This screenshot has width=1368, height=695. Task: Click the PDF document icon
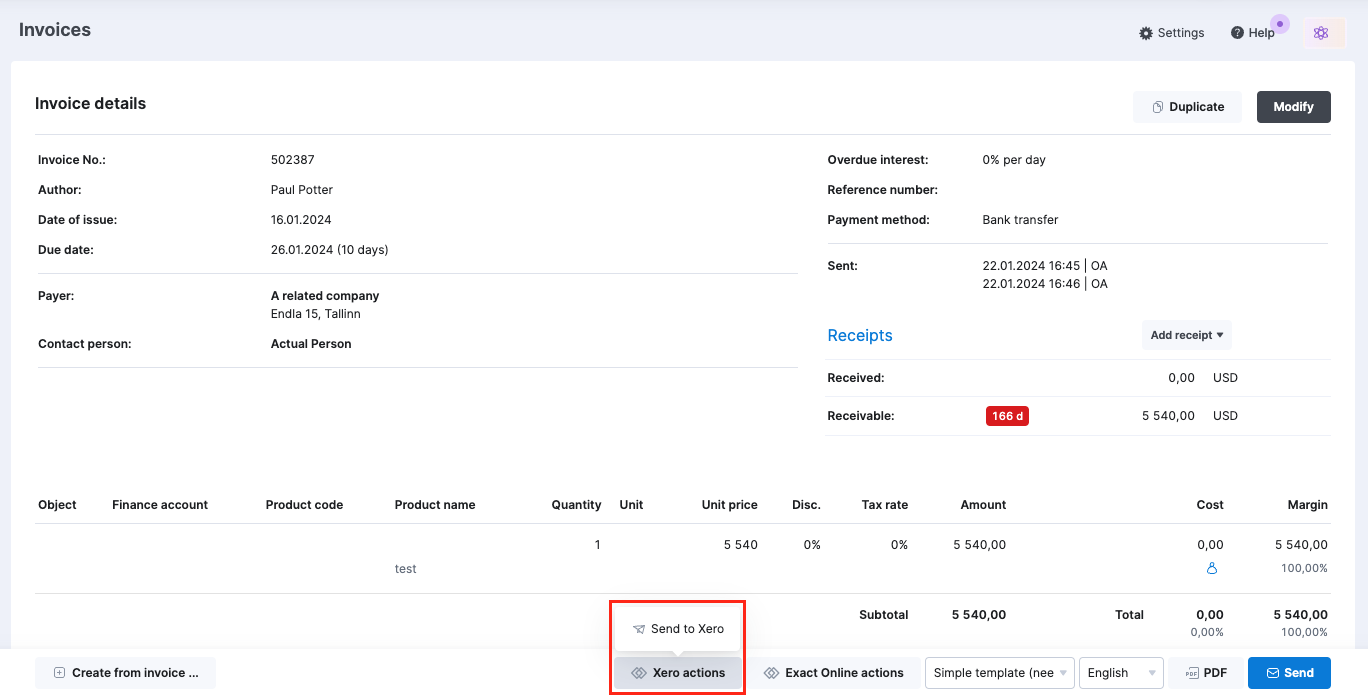click(x=1191, y=673)
